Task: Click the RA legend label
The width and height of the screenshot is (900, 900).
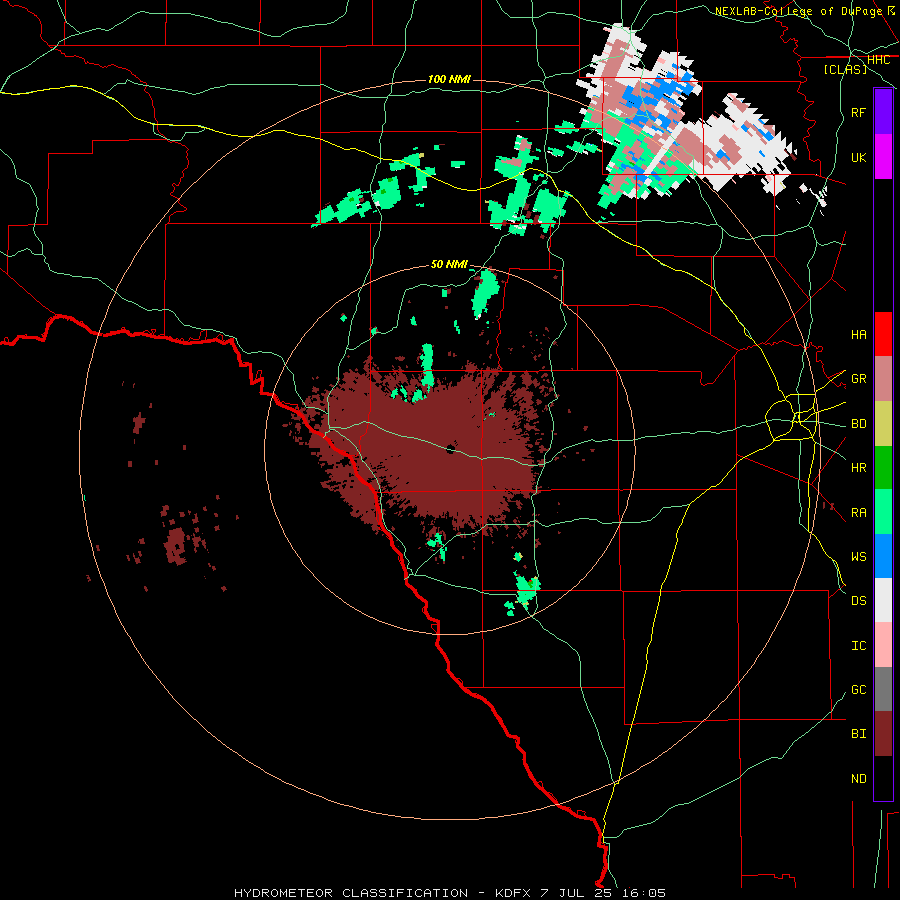Action: pyautogui.click(x=859, y=513)
